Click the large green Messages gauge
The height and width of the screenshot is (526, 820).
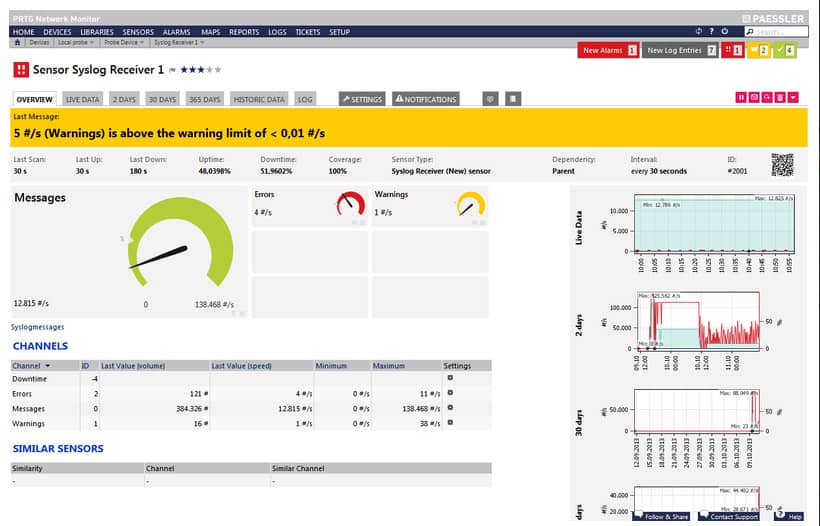pyautogui.click(x=180, y=244)
